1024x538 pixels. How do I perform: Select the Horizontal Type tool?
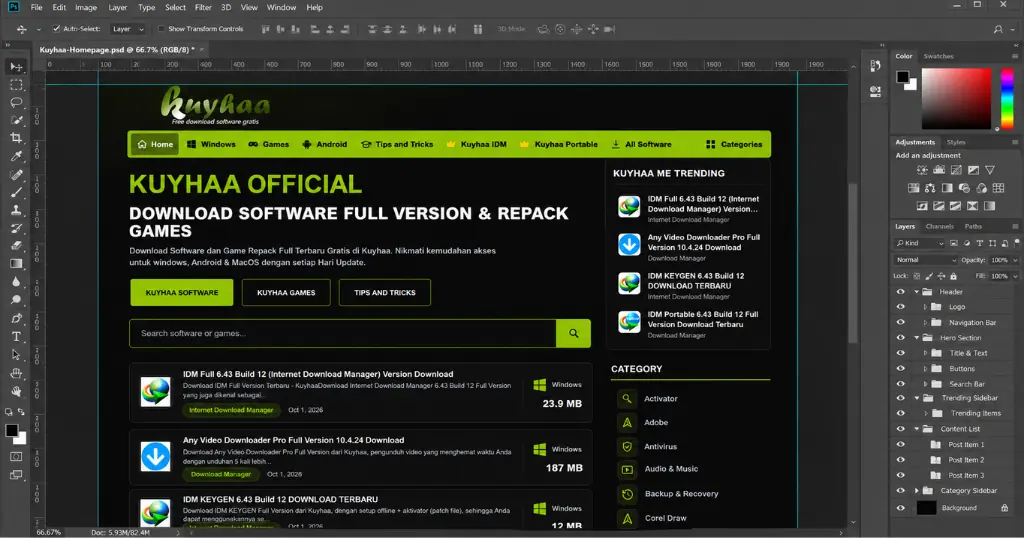click(16, 336)
